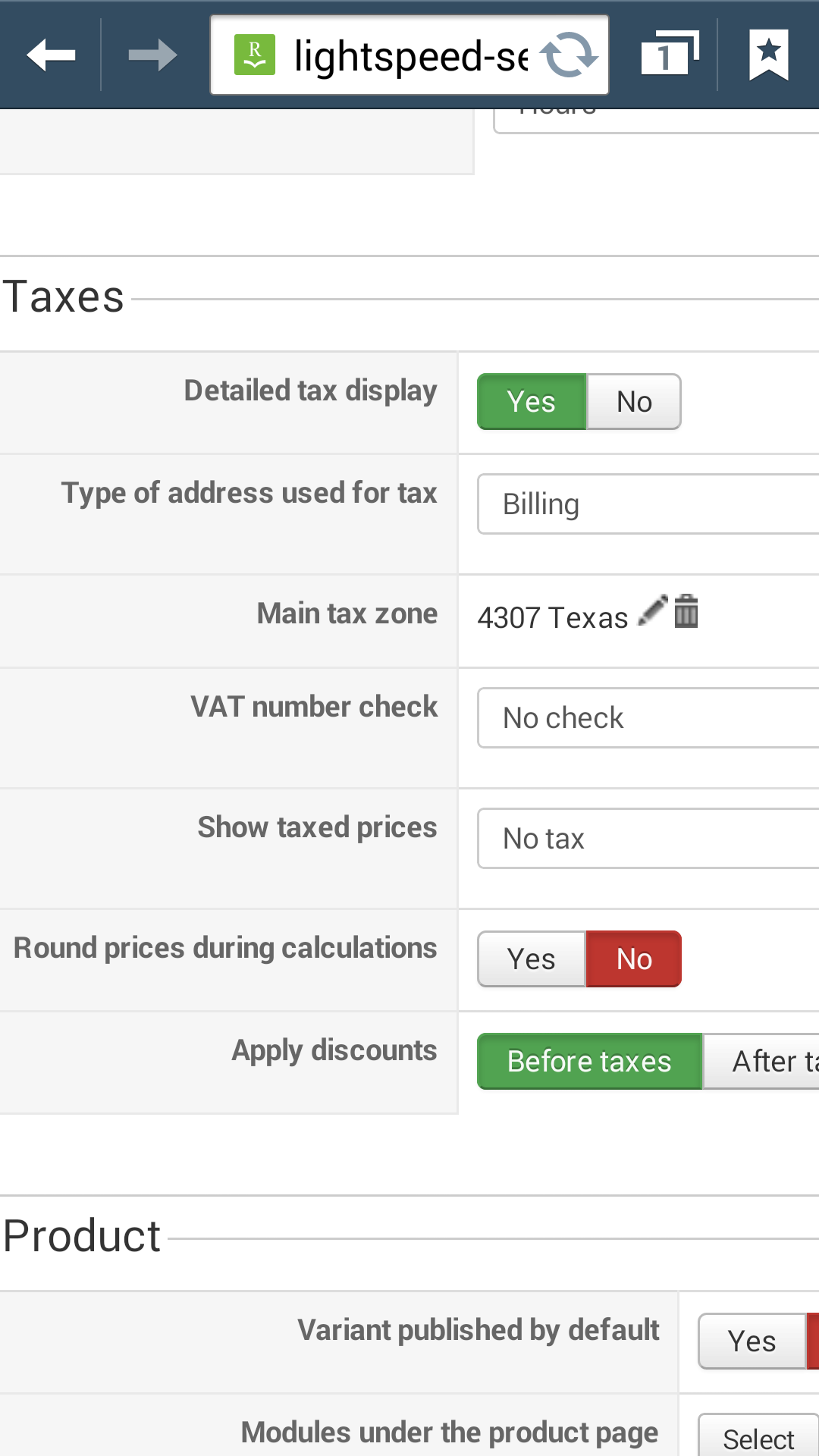
Task: Tap the green site favicon in address bar
Action: click(x=255, y=55)
